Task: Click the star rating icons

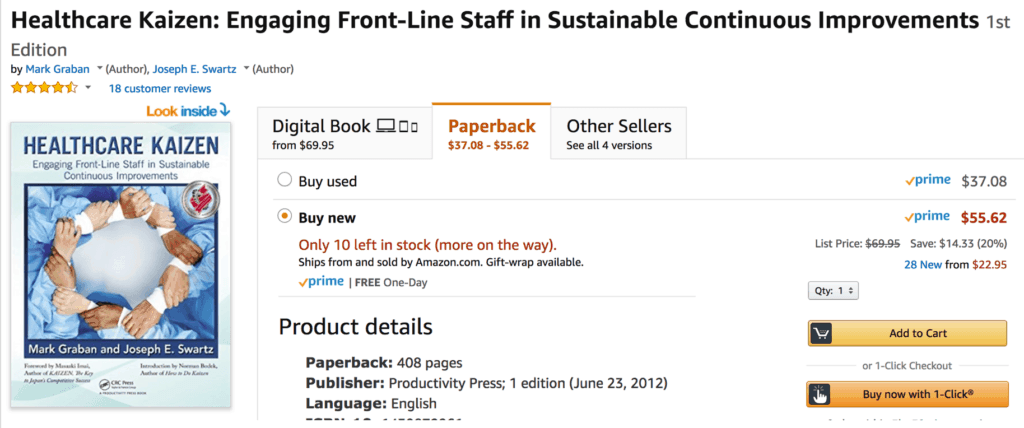Action: pos(44,88)
